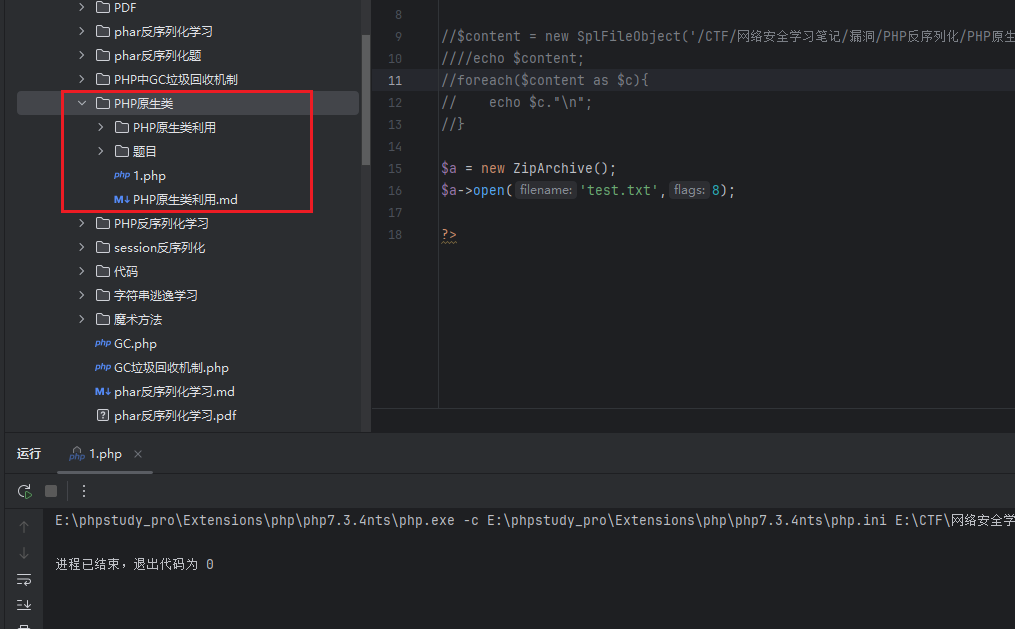This screenshot has height=629, width=1015.
Task: Select phar反序列化学习.pdf file
Action: (x=175, y=415)
